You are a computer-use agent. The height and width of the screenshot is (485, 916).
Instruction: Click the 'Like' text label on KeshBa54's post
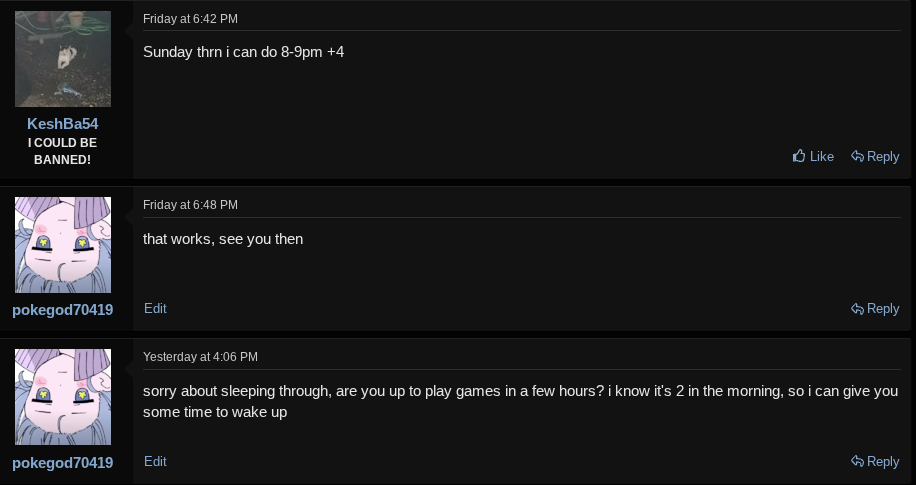pos(821,157)
